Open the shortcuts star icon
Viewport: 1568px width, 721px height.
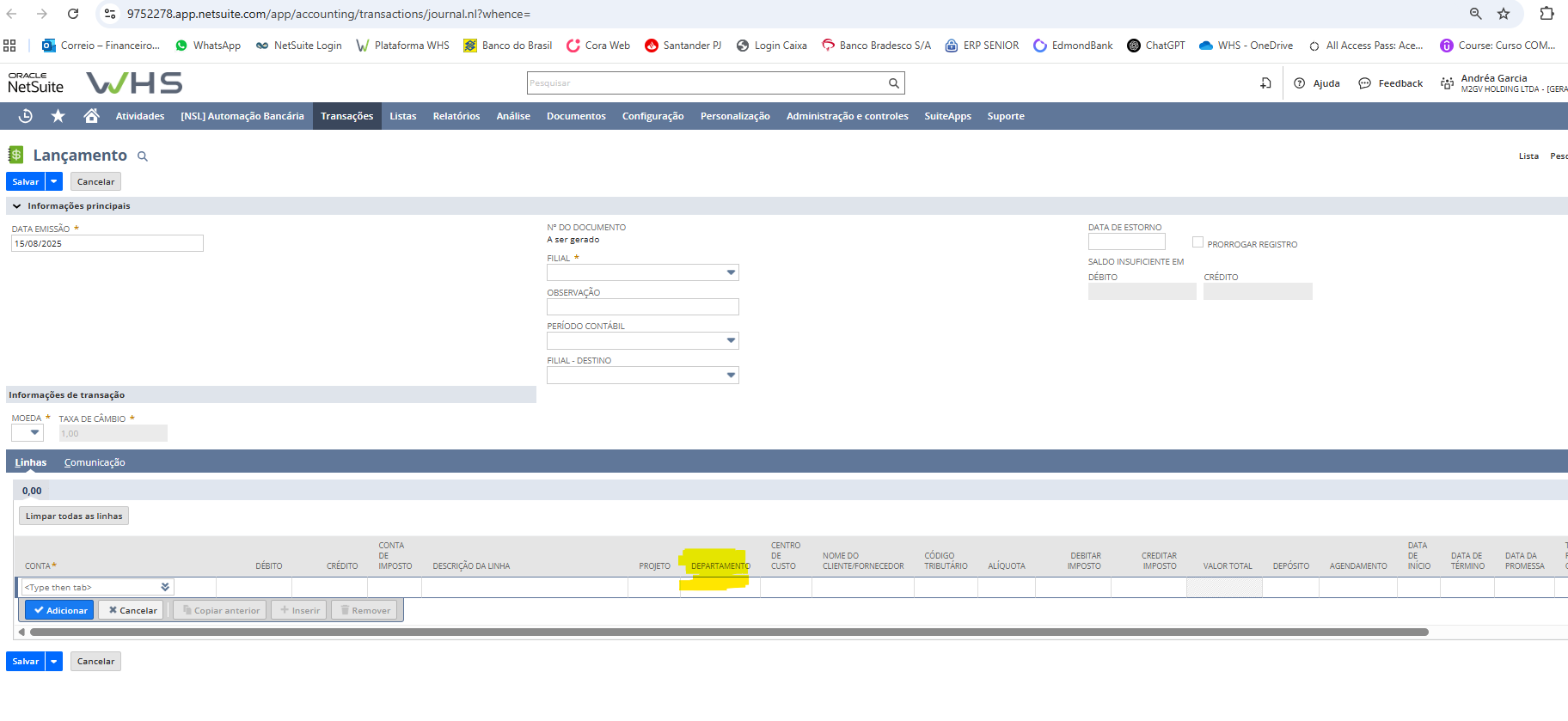point(58,116)
